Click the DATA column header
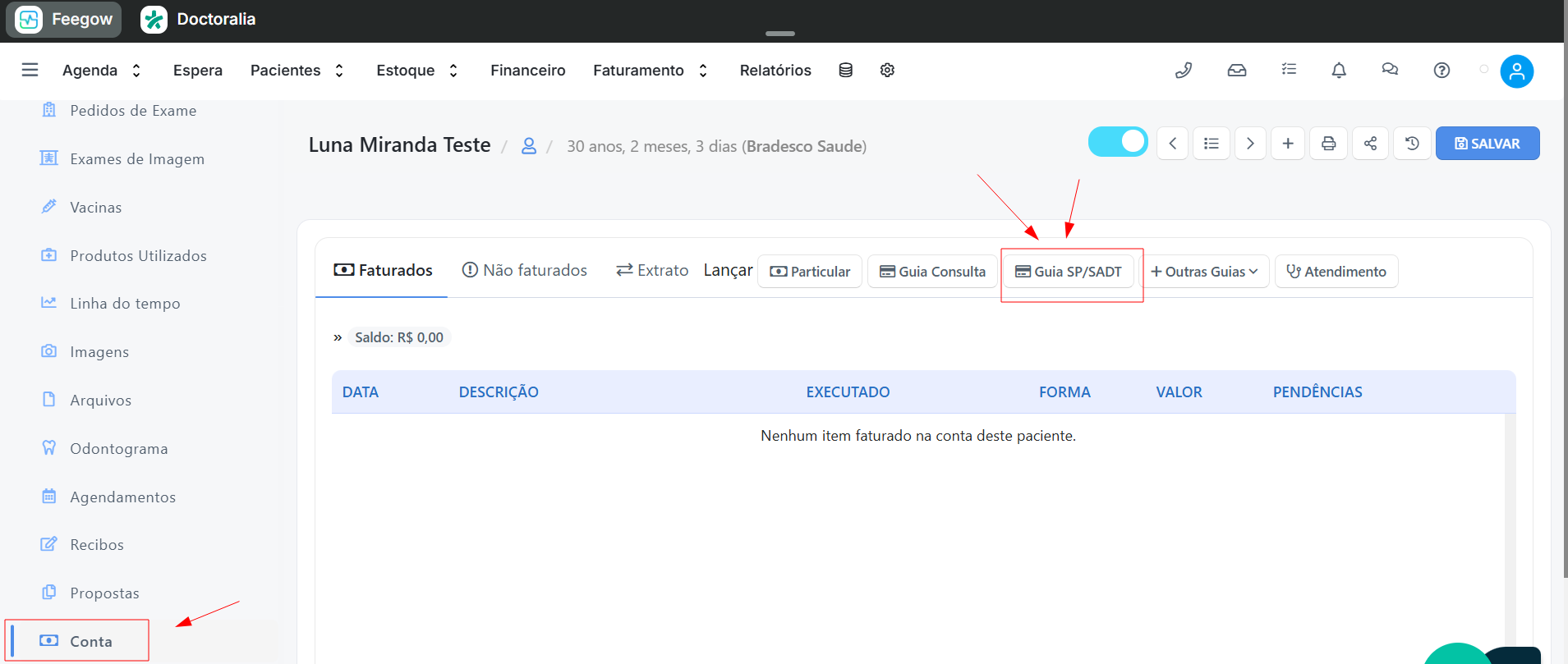The height and width of the screenshot is (664, 1568). 361,392
